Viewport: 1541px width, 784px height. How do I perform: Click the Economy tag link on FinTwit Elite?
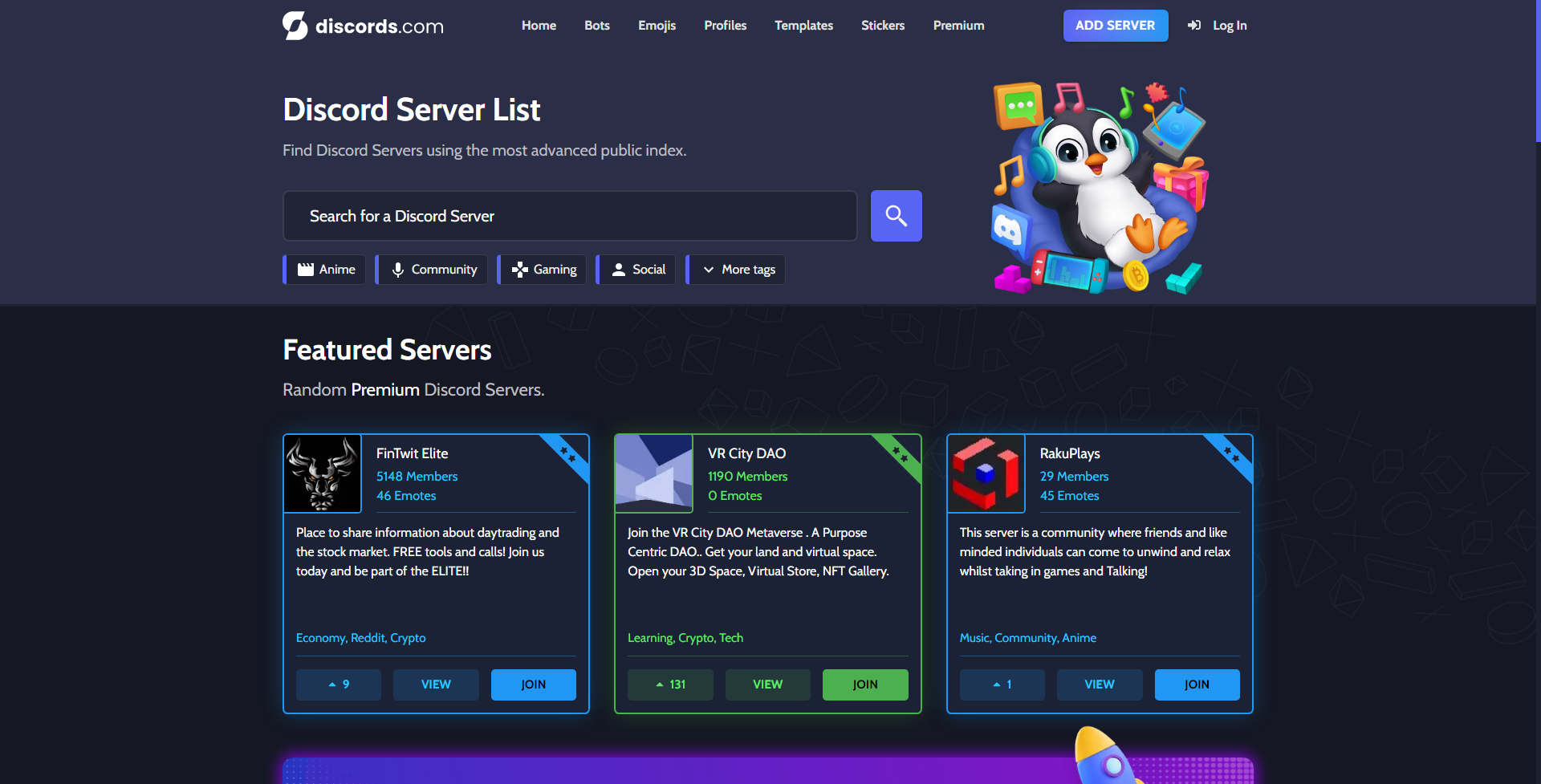coord(320,638)
